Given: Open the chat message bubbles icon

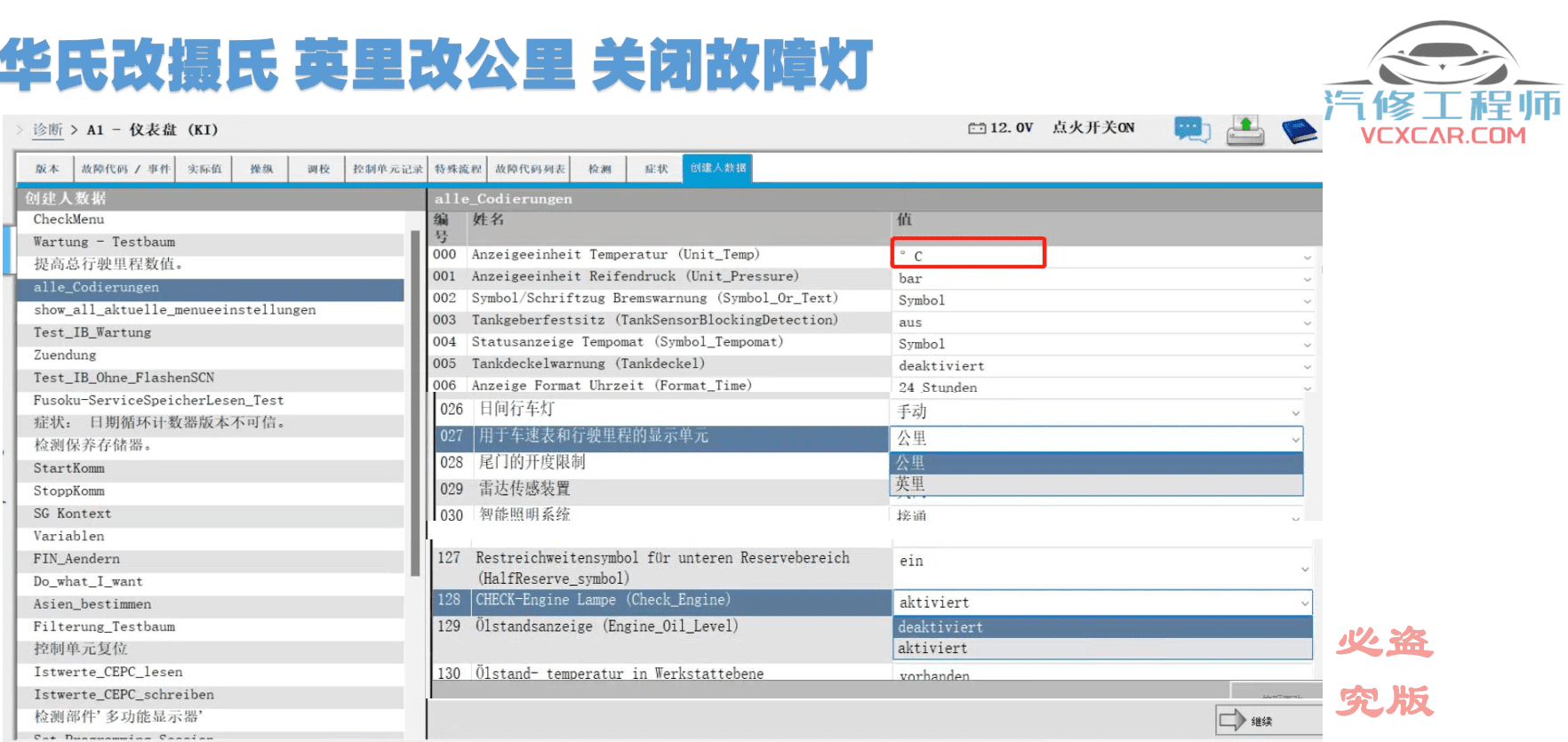Looking at the screenshot, I should click(1191, 130).
